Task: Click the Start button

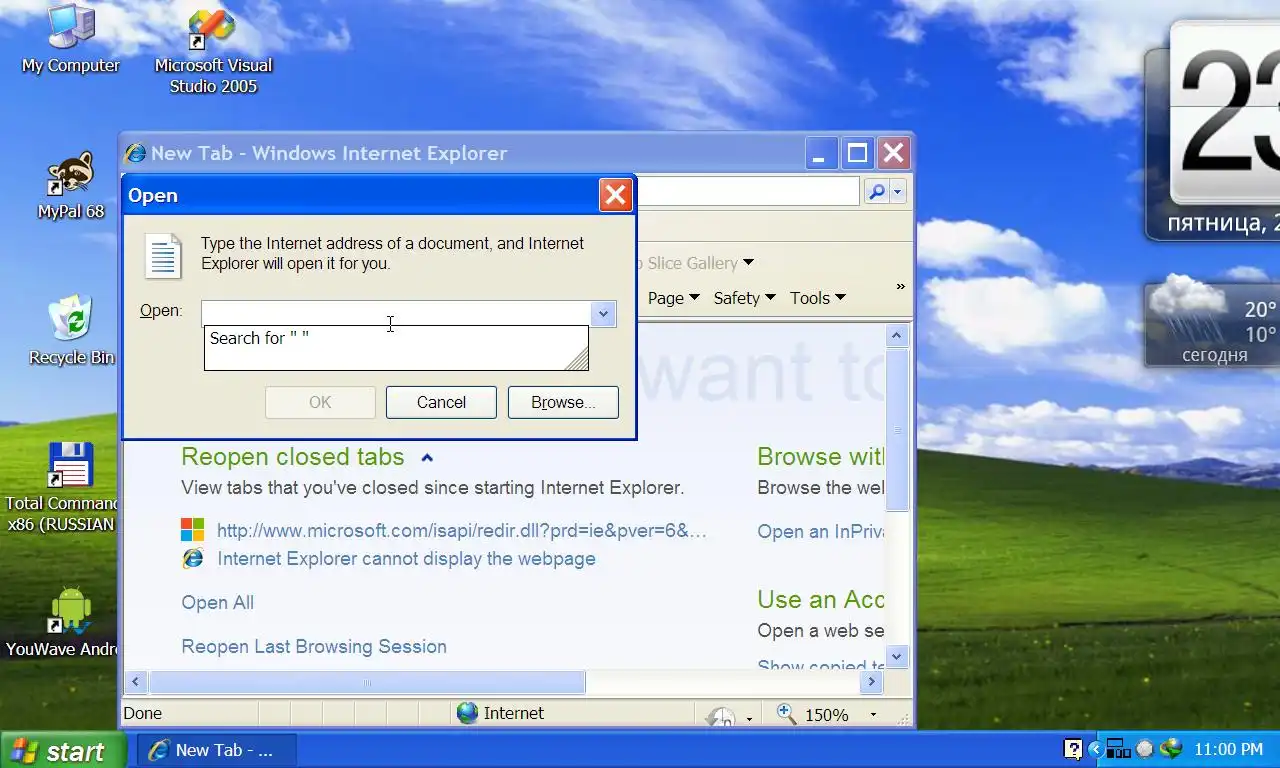Action: click(62, 751)
